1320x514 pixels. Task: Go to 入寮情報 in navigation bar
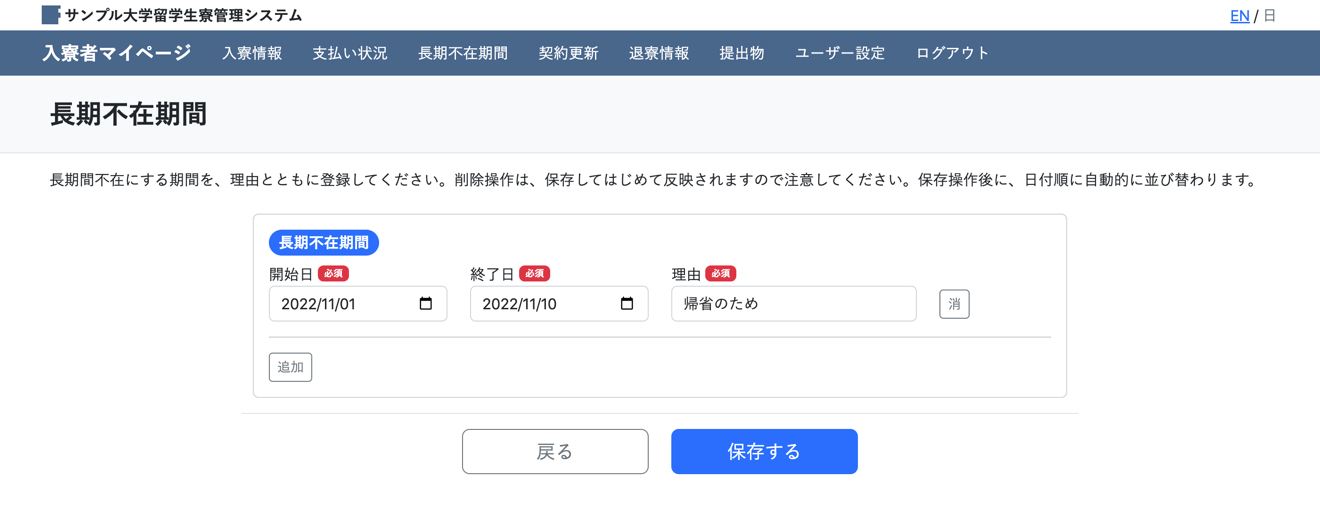tap(252, 54)
